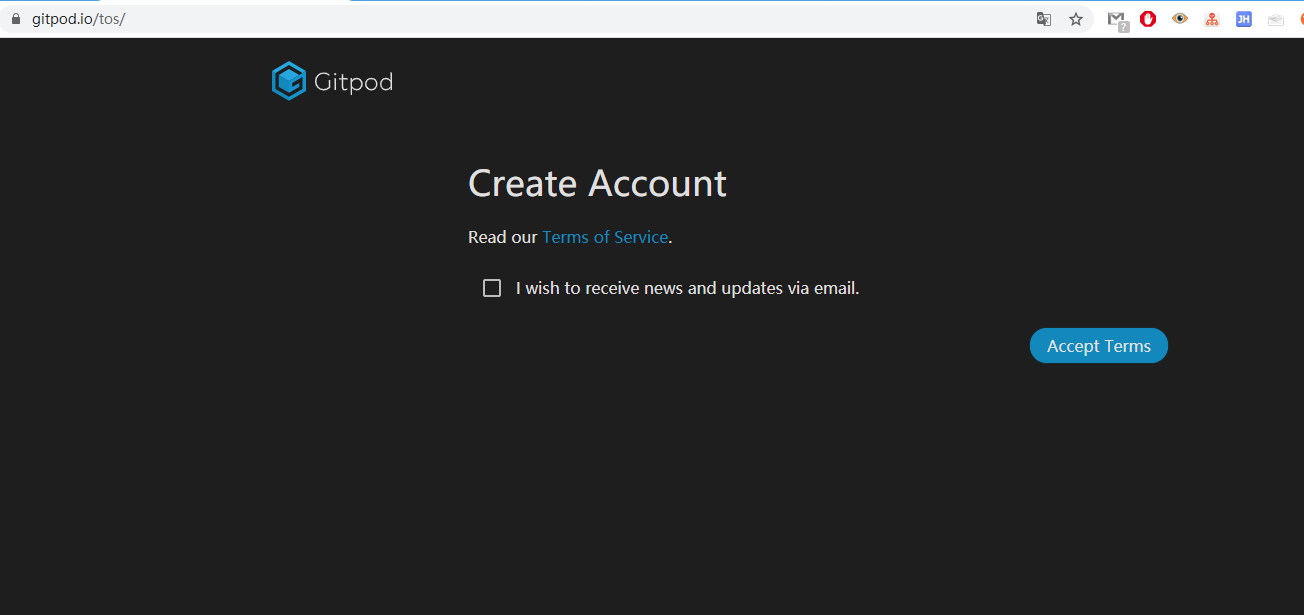The image size is (1304, 615).
Task: Click the Accept Terms button
Action: click(x=1099, y=346)
